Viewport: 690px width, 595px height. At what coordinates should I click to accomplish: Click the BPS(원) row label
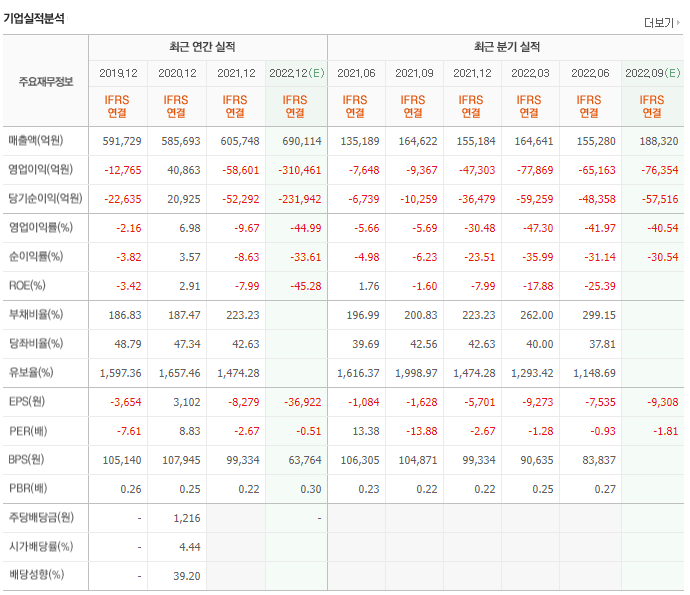click(x=26, y=459)
